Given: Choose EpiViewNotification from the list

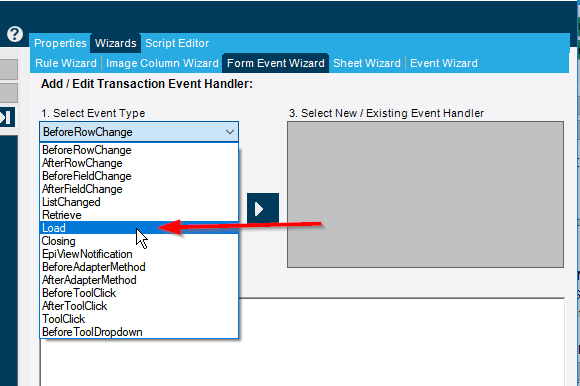Looking at the screenshot, I should [x=139, y=254].
